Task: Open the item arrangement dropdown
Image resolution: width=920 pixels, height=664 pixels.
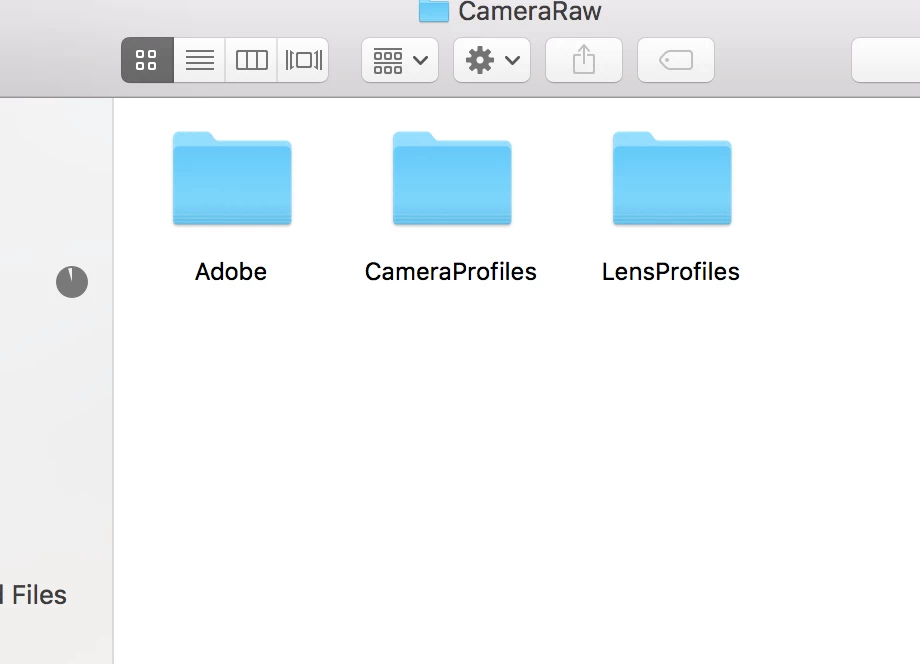Action: (400, 60)
